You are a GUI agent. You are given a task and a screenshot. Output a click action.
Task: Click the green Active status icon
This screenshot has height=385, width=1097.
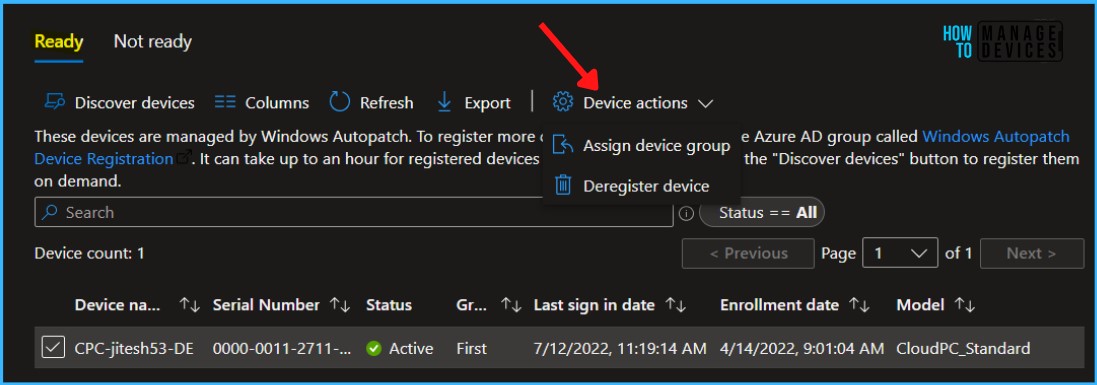[x=374, y=348]
